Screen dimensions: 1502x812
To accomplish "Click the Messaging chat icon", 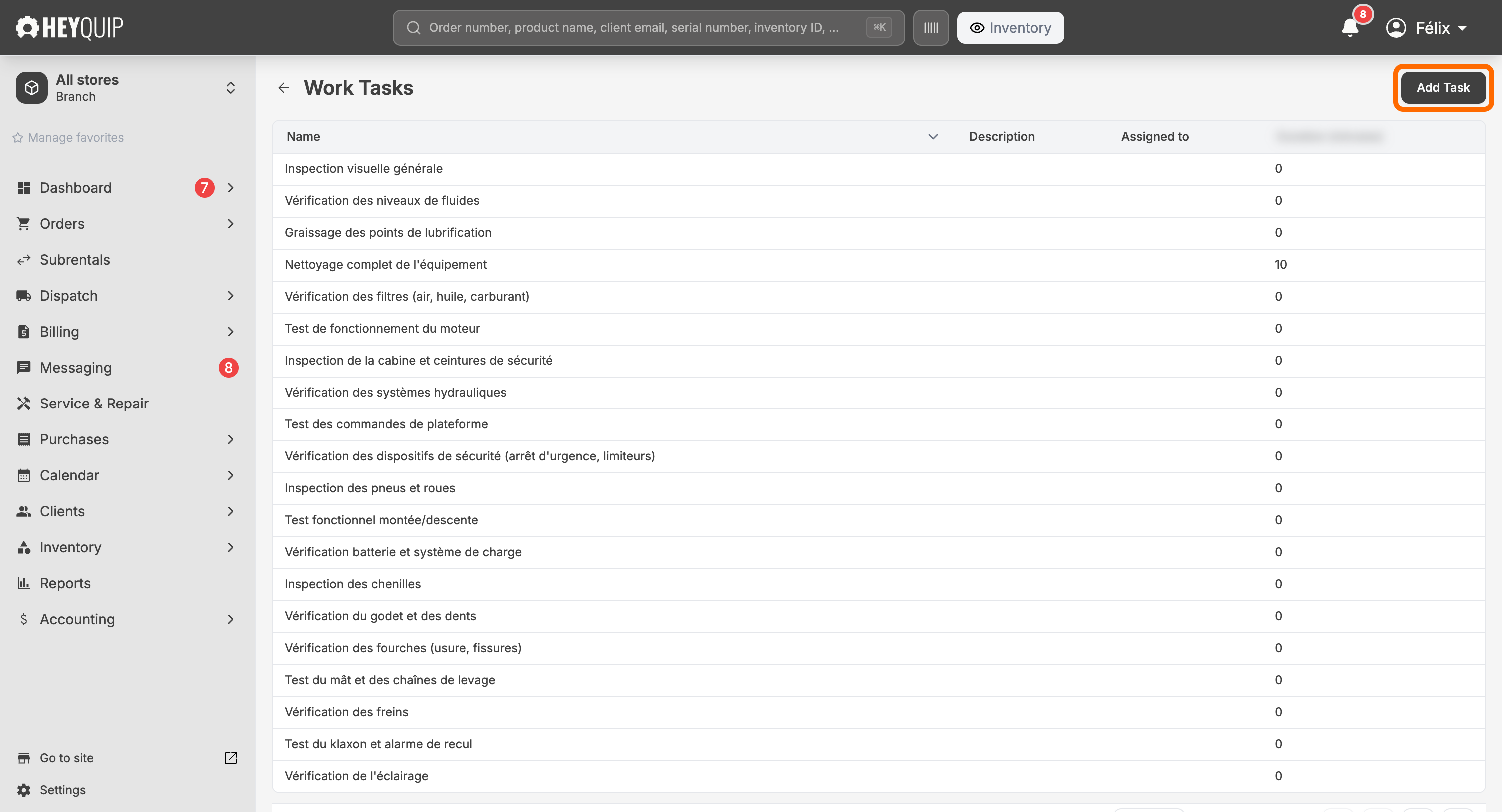I will pos(24,368).
